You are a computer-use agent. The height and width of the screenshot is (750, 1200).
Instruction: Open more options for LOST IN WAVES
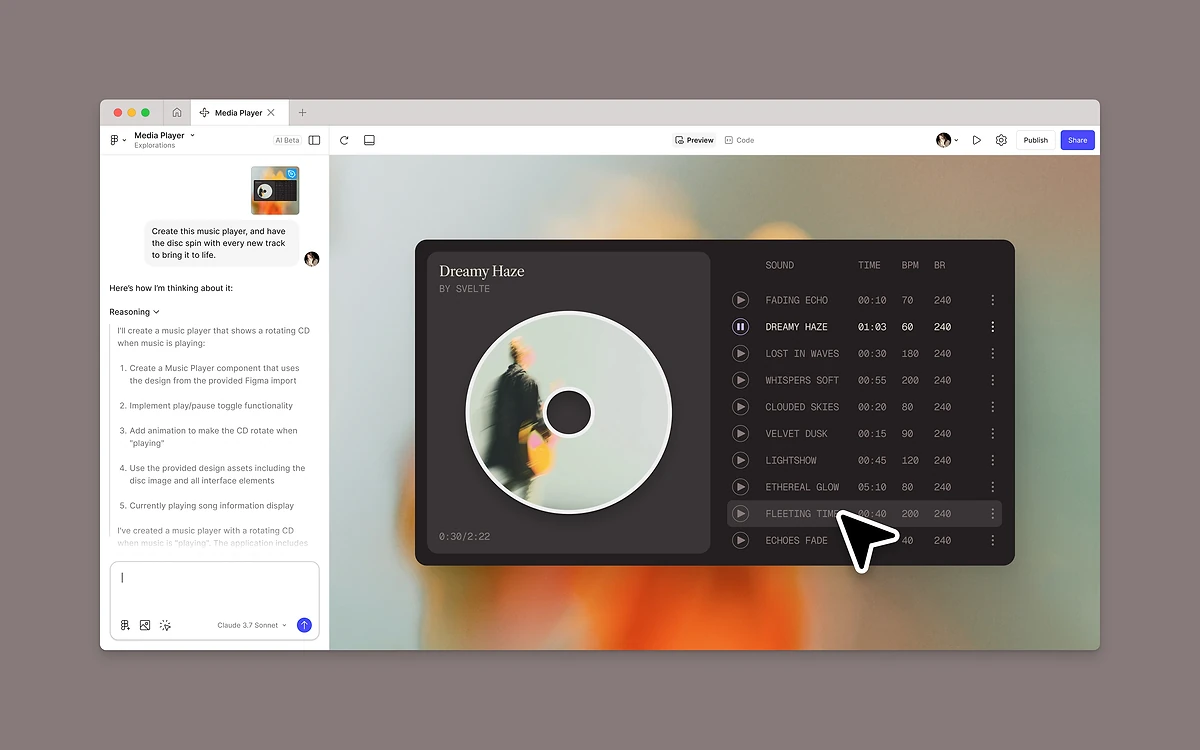pyautogui.click(x=992, y=353)
